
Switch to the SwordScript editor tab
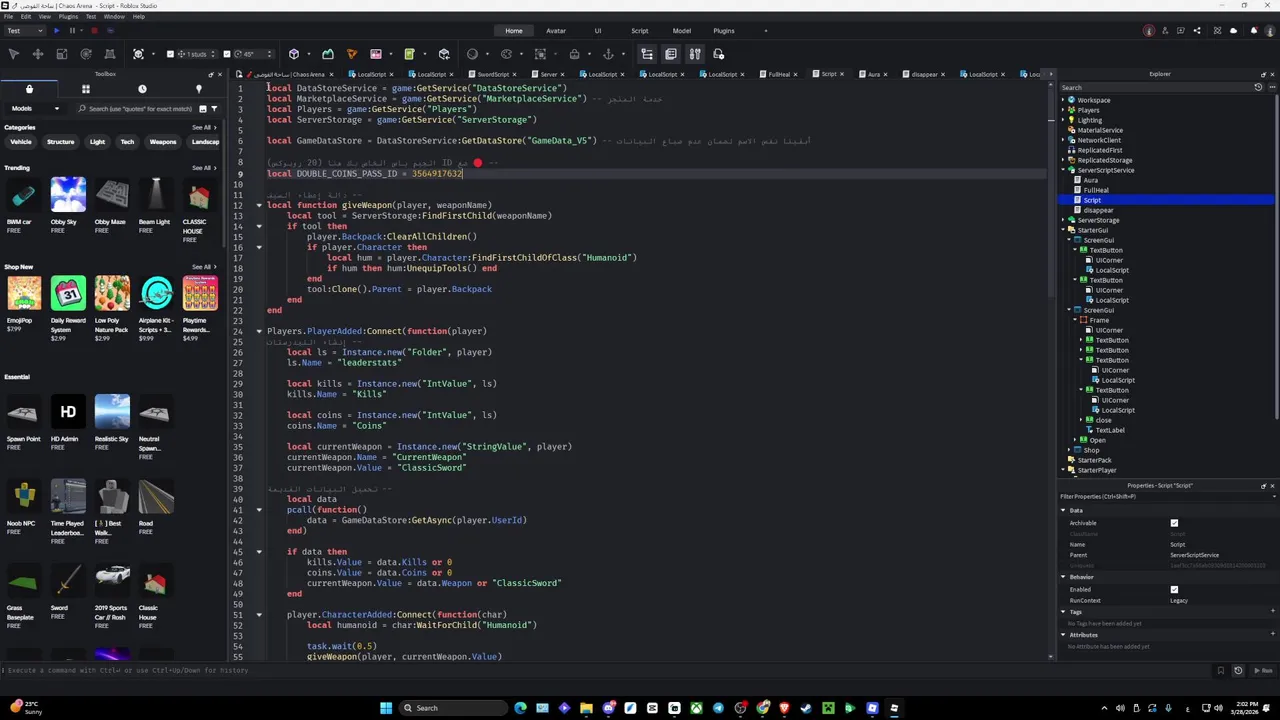click(493, 74)
